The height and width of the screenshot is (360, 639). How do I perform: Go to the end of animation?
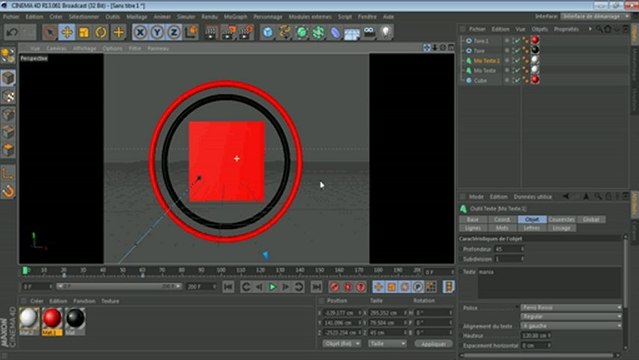coord(316,287)
